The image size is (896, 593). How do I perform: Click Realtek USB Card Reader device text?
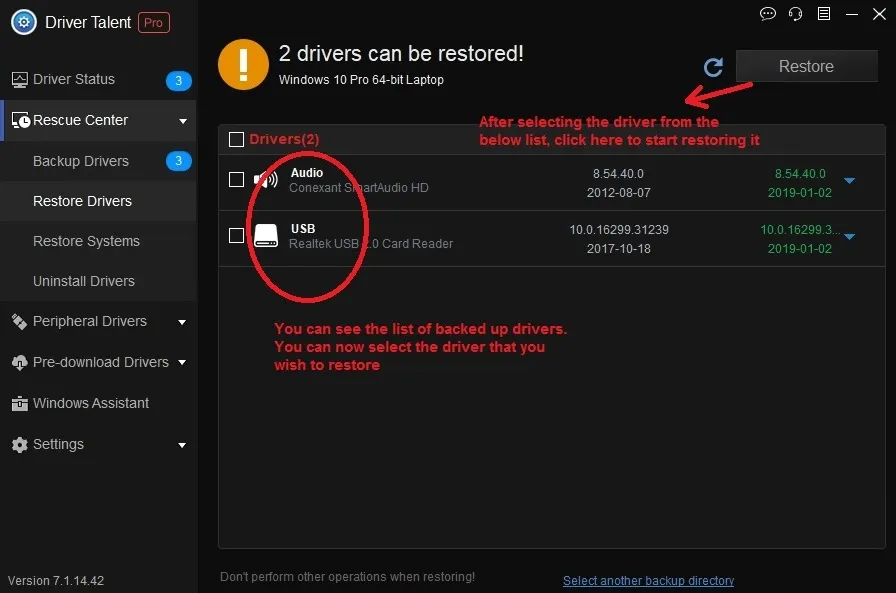tap(371, 244)
